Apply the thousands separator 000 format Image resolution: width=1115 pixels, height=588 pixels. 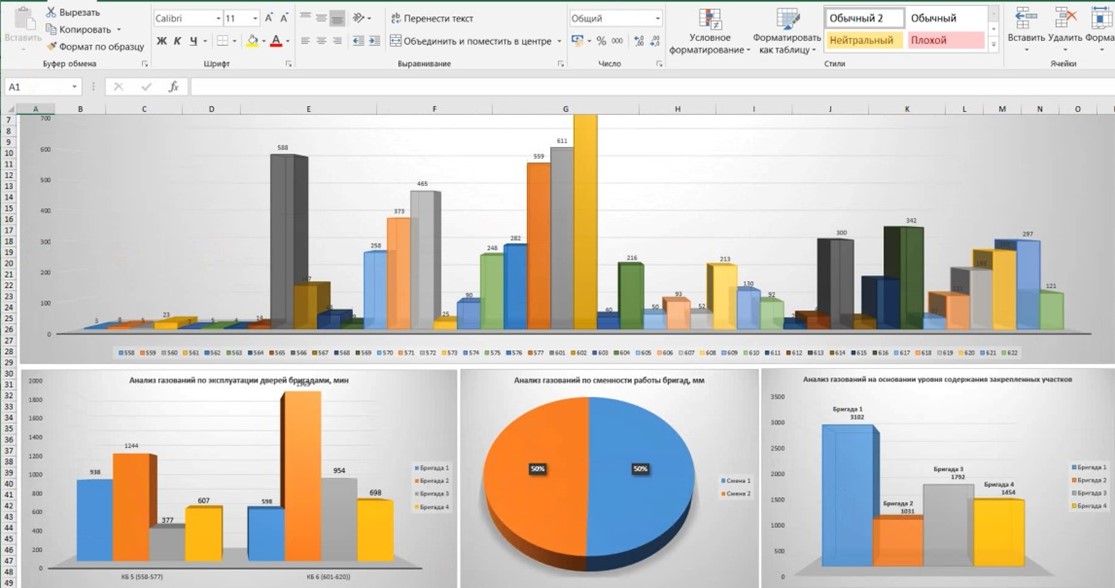[617, 41]
